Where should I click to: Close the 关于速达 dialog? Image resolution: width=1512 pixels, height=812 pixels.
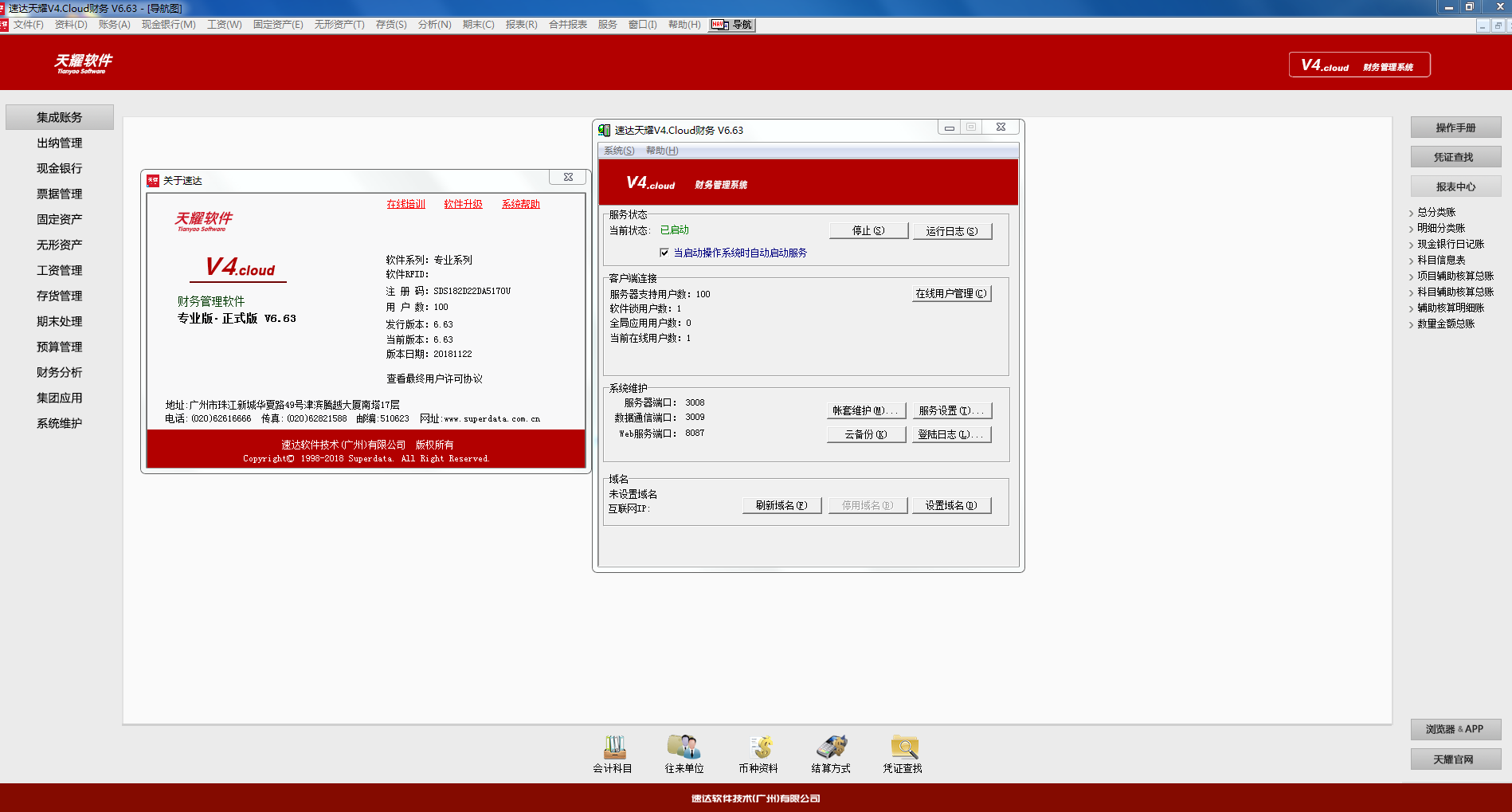coord(568,178)
